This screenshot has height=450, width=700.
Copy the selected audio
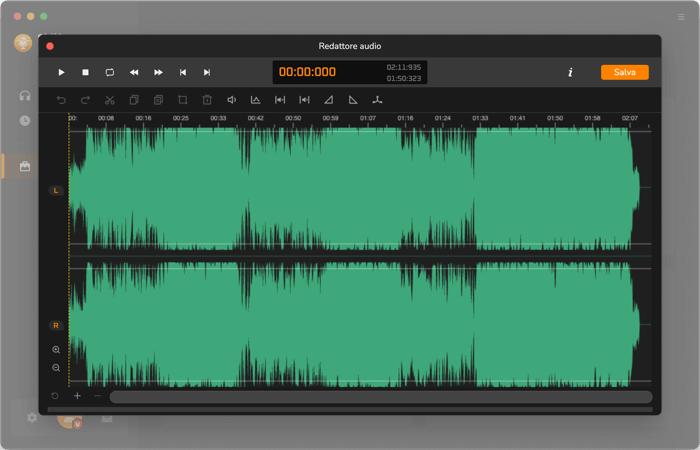tap(134, 100)
